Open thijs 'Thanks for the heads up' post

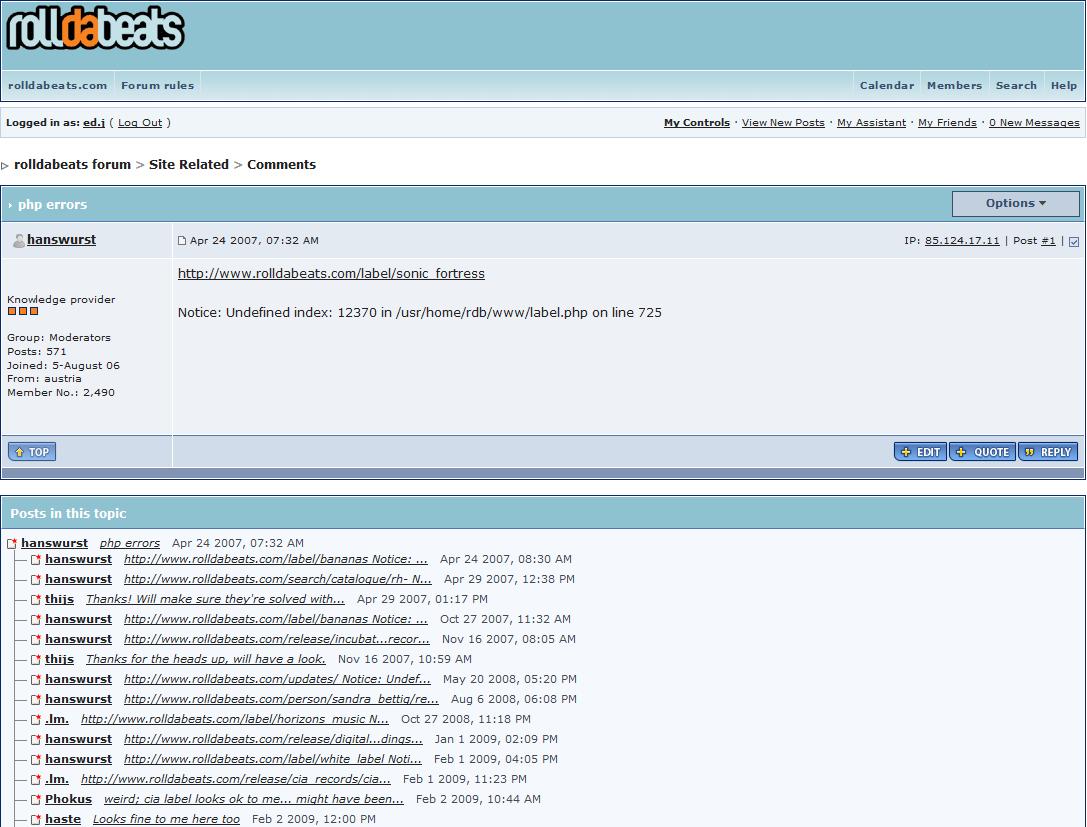(205, 659)
